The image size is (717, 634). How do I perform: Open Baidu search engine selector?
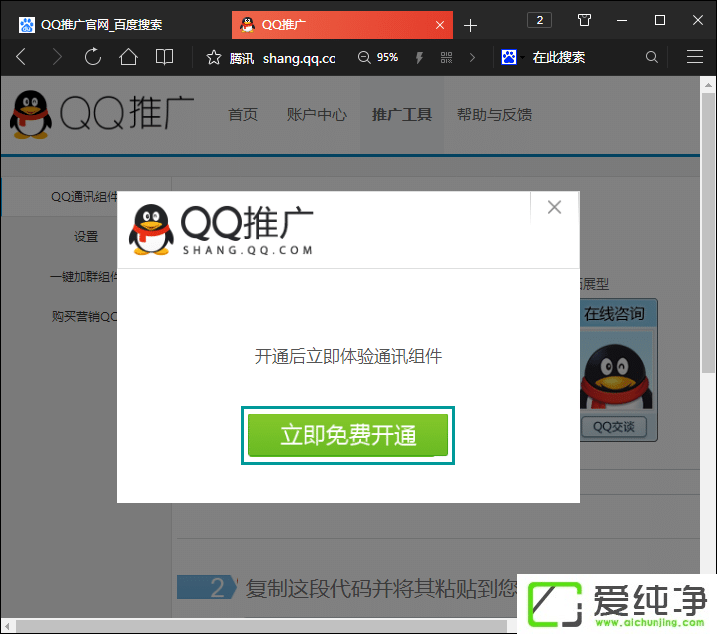coord(512,58)
